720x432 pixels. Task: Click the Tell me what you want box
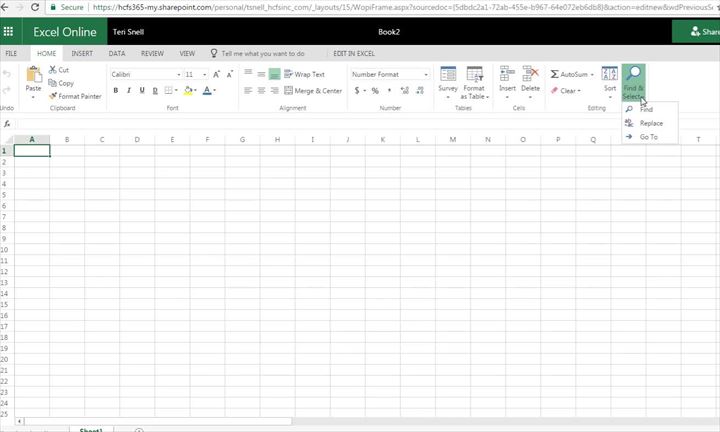pyautogui.click(x=263, y=52)
